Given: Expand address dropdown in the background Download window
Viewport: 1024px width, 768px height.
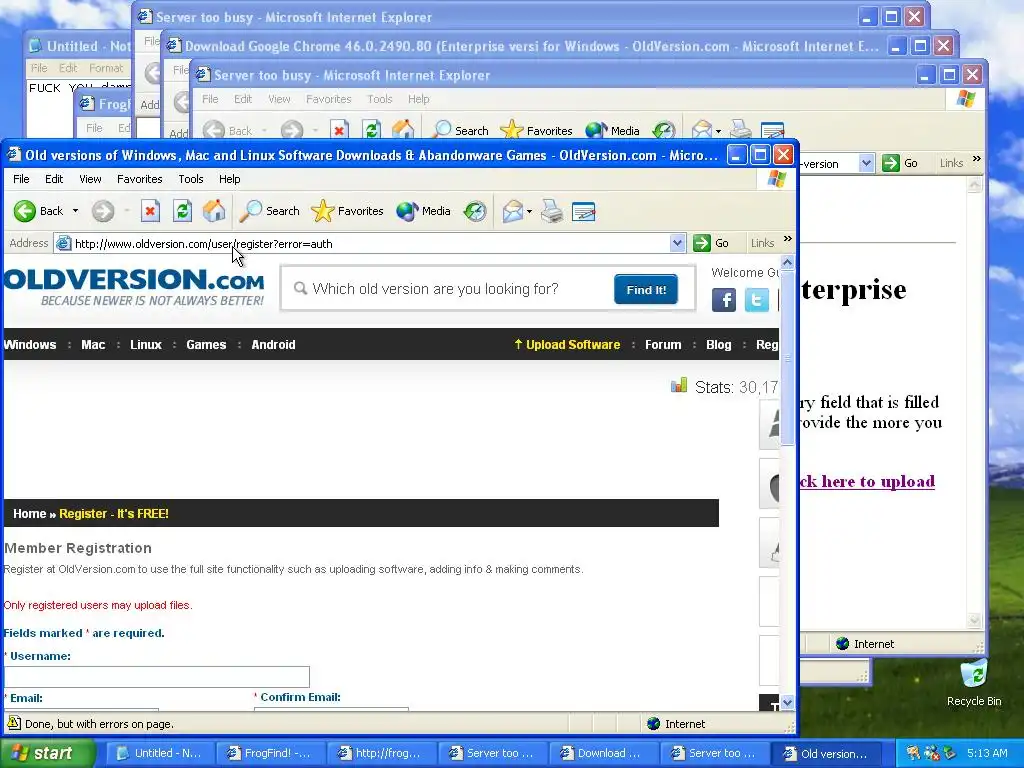Looking at the screenshot, I should [866, 163].
